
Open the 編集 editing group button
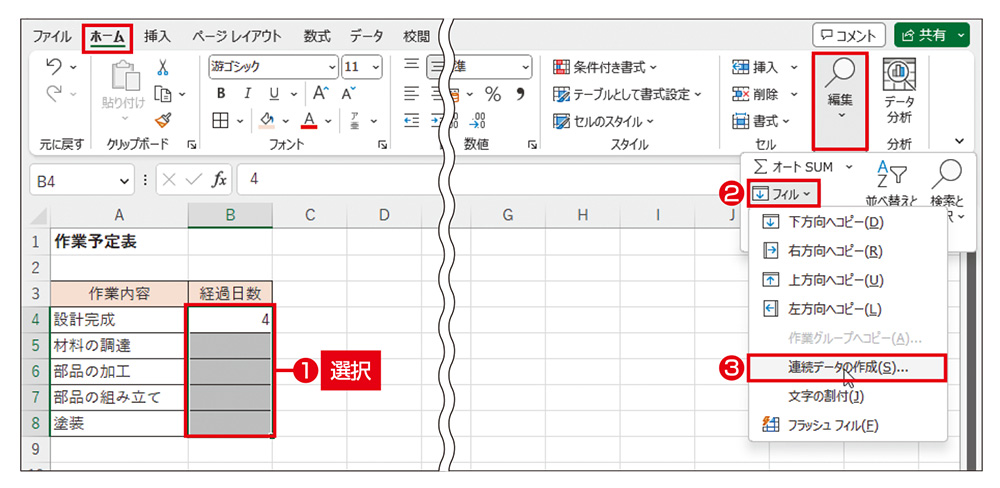click(840, 102)
